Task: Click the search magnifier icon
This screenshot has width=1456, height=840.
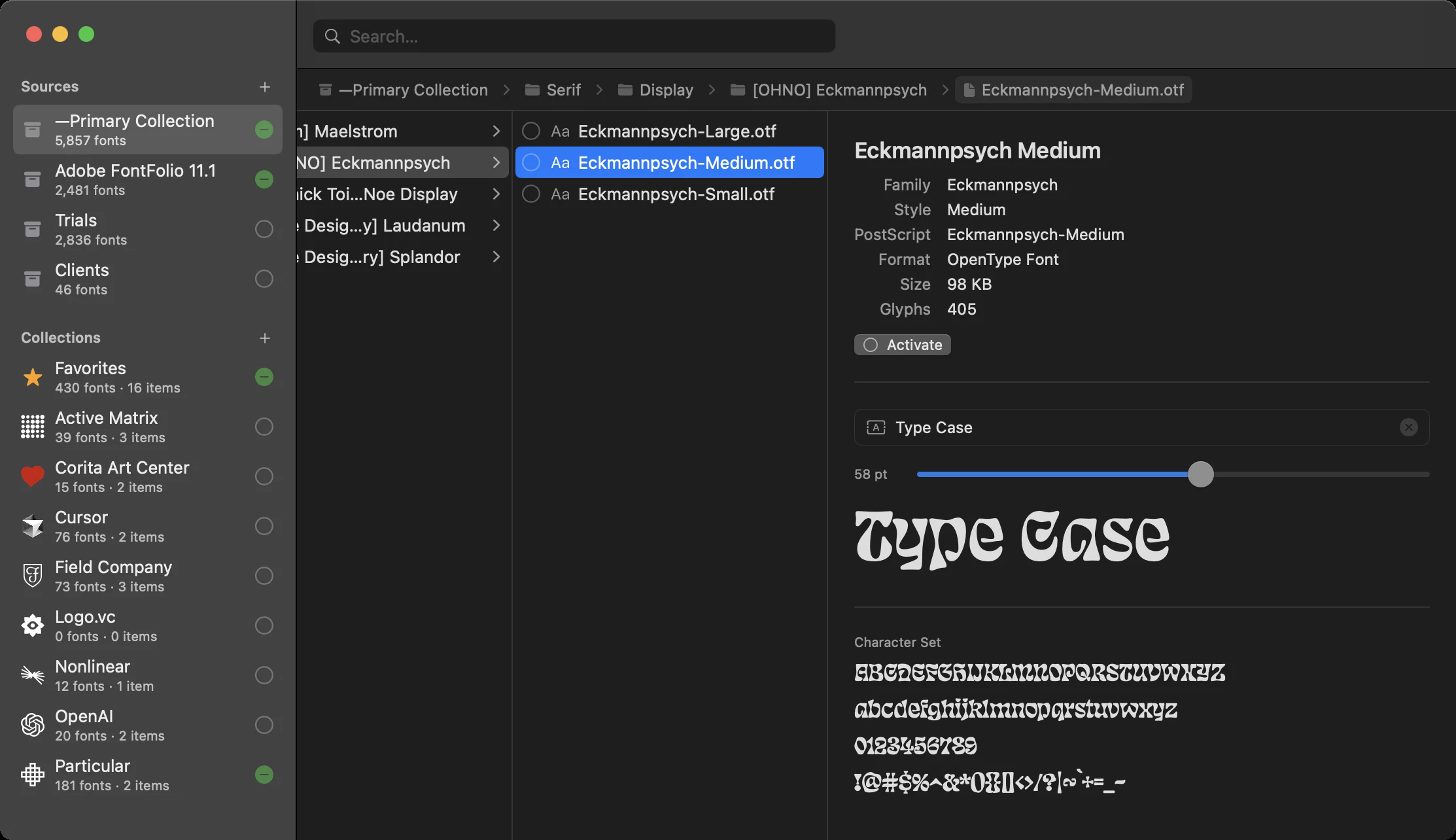Action: coord(332,37)
